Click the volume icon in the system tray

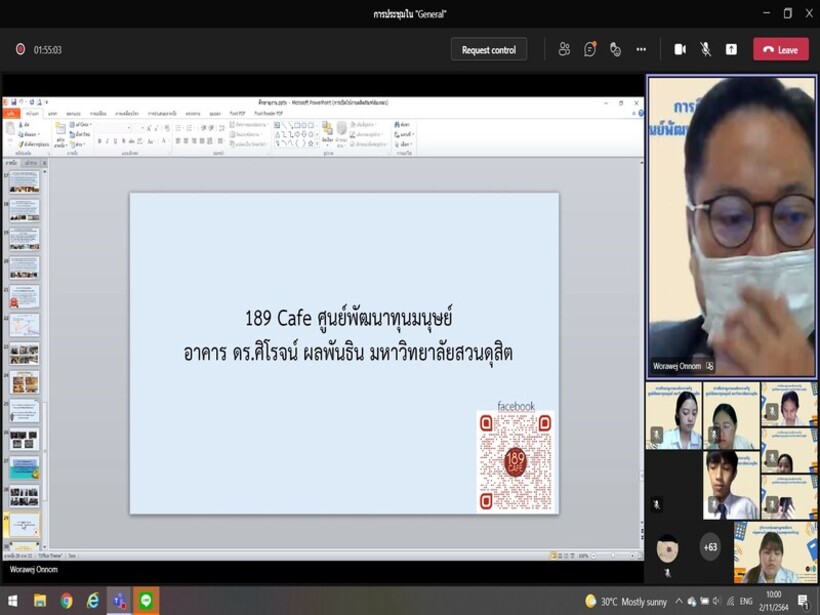(716, 601)
